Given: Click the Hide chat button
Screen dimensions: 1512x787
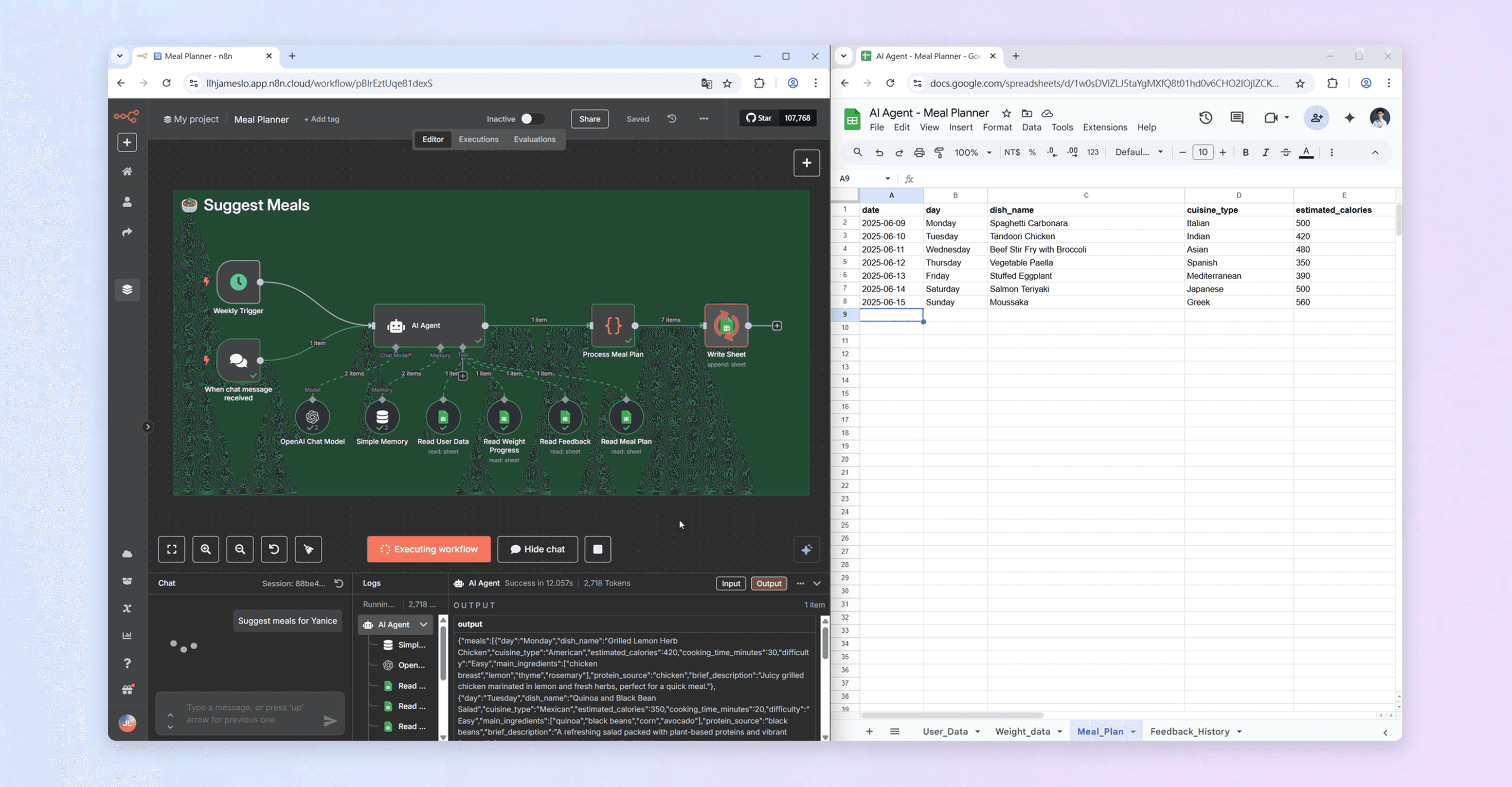Looking at the screenshot, I should tap(537, 549).
